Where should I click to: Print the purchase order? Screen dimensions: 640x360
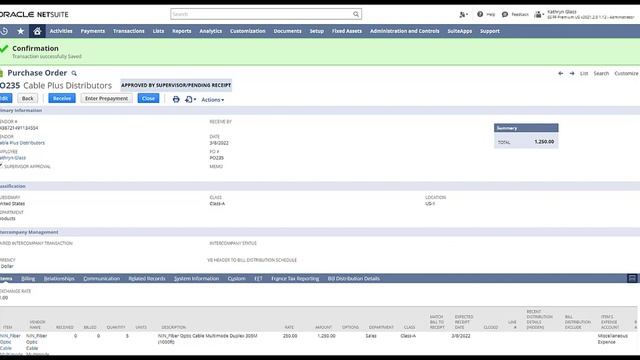176,99
